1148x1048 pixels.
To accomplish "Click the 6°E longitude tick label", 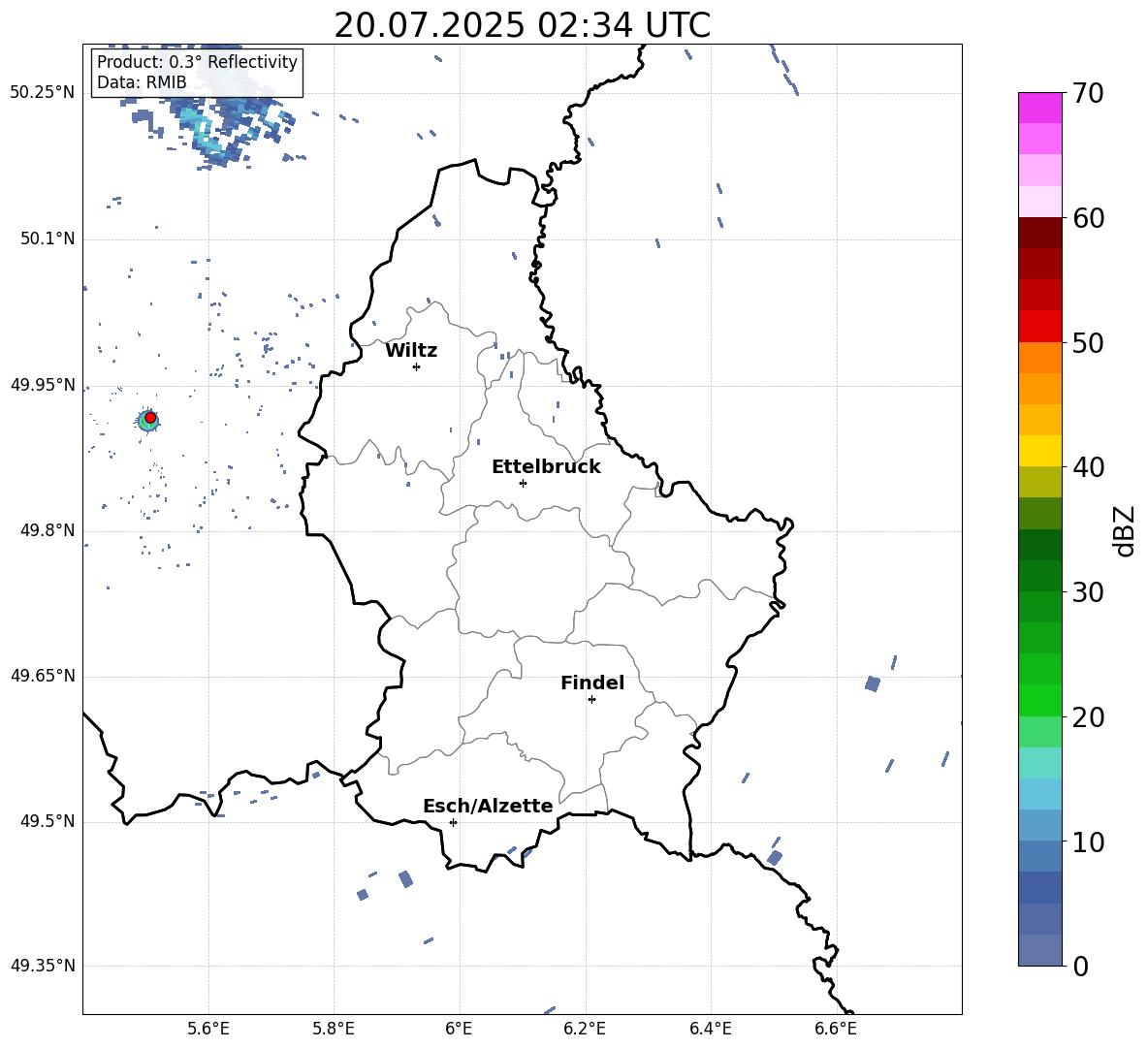I will click(x=459, y=1029).
